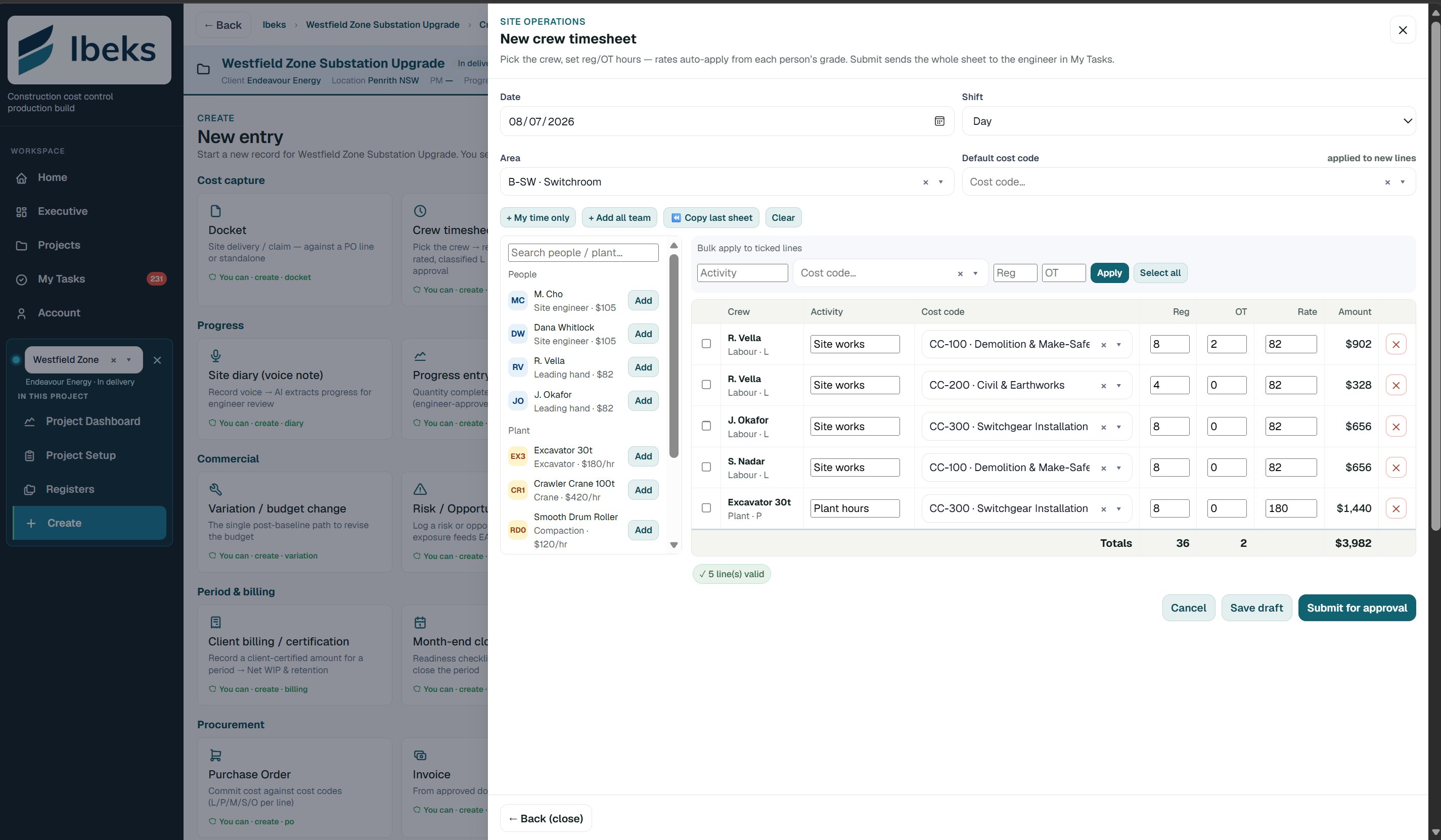
Task: Add M. Cho to the timesheet
Action: coord(643,301)
